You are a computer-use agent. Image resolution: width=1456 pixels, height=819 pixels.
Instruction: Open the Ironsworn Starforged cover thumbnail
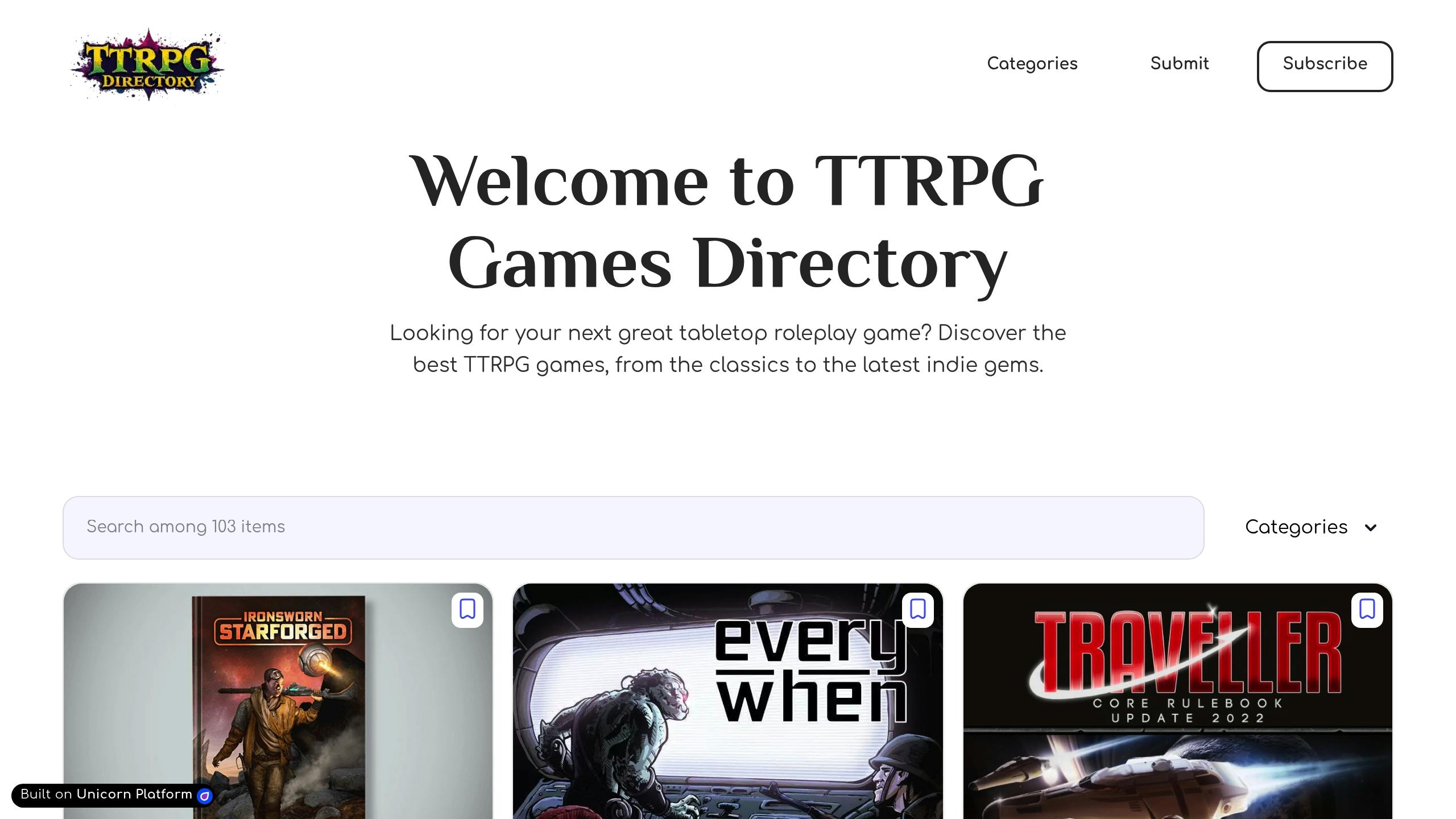click(x=278, y=701)
